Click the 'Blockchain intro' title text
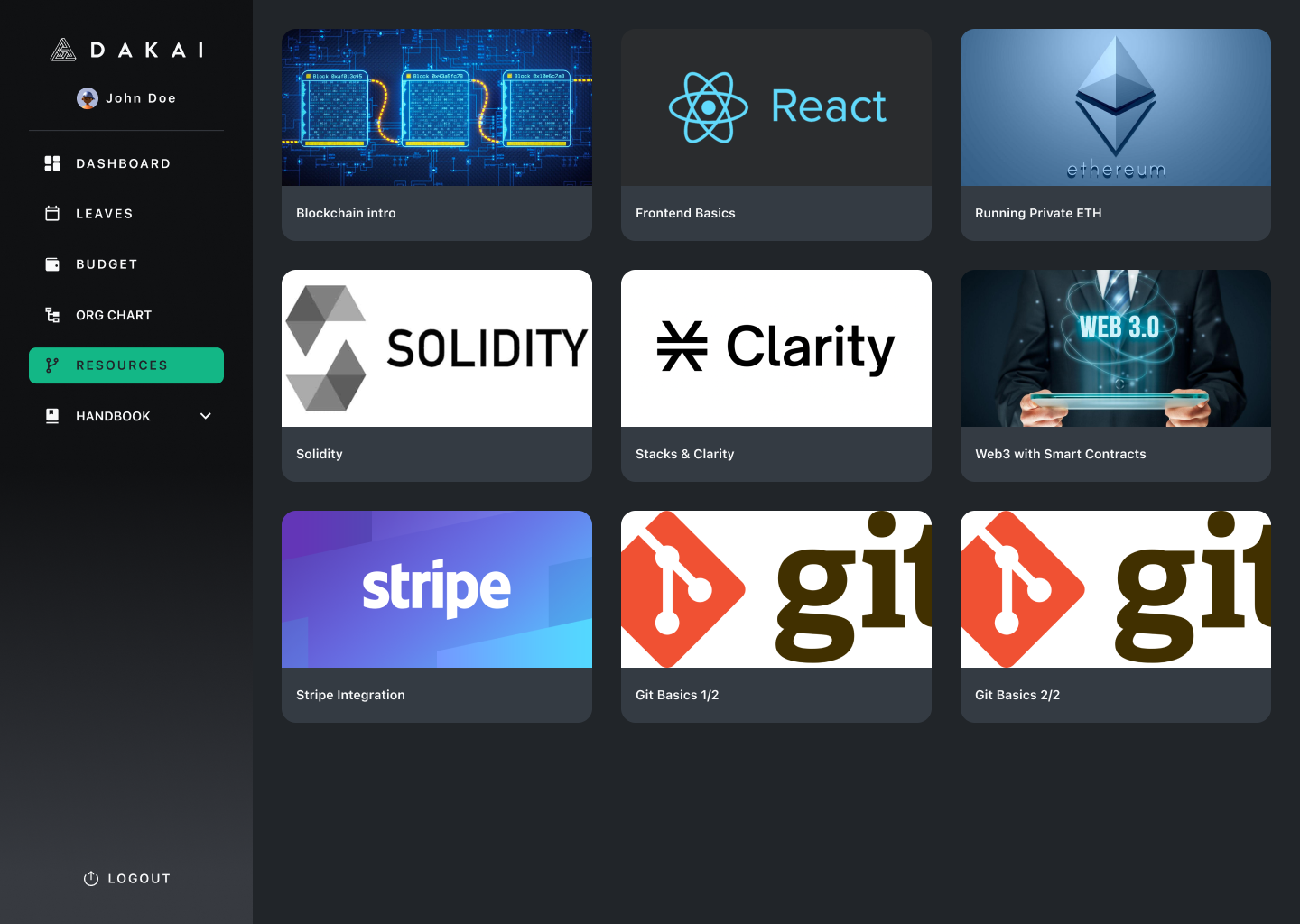Screen dimensions: 1300x924 (x=346, y=213)
